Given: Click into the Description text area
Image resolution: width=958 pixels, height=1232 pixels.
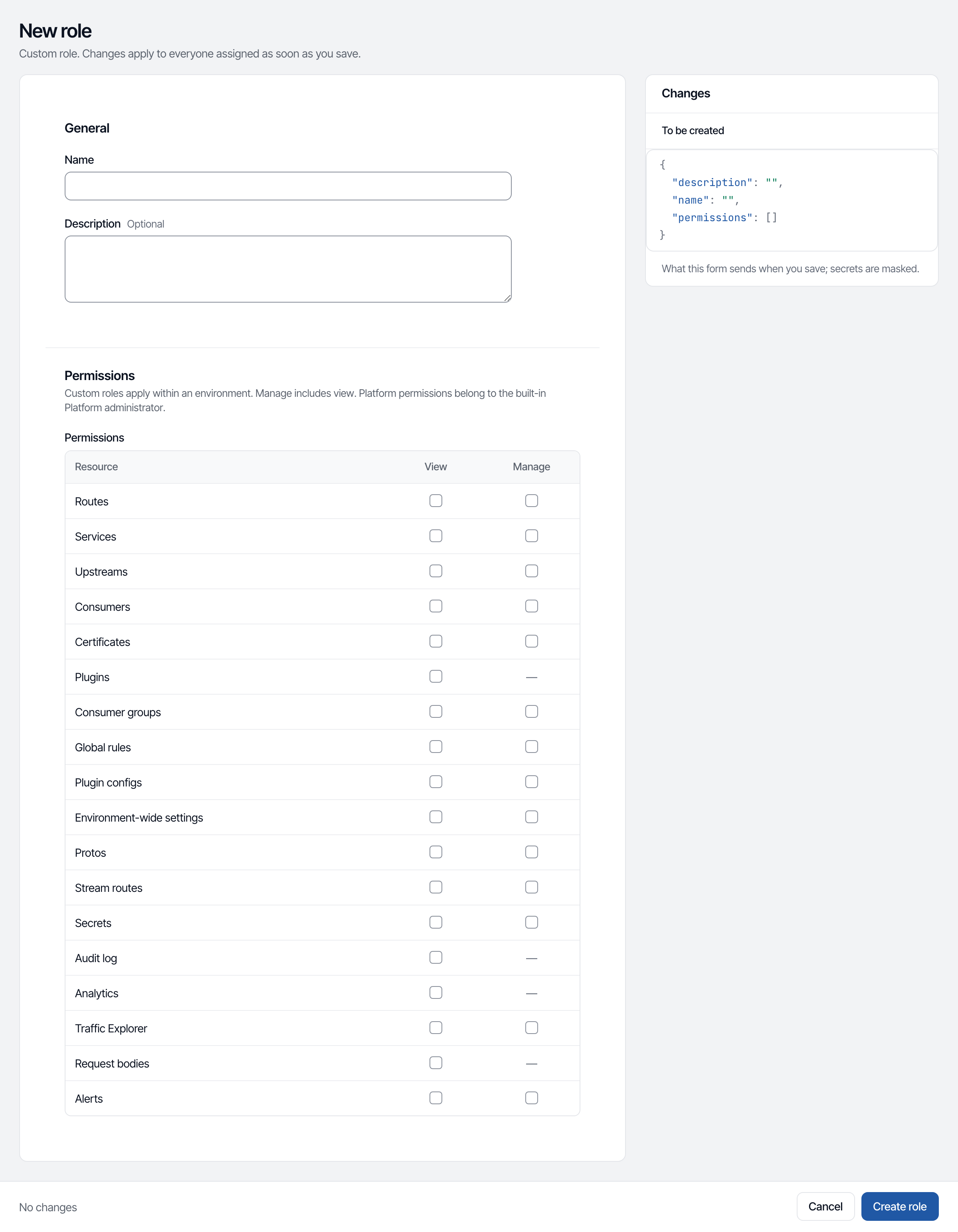Looking at the screenshot, I should click(x=287, y=269).
